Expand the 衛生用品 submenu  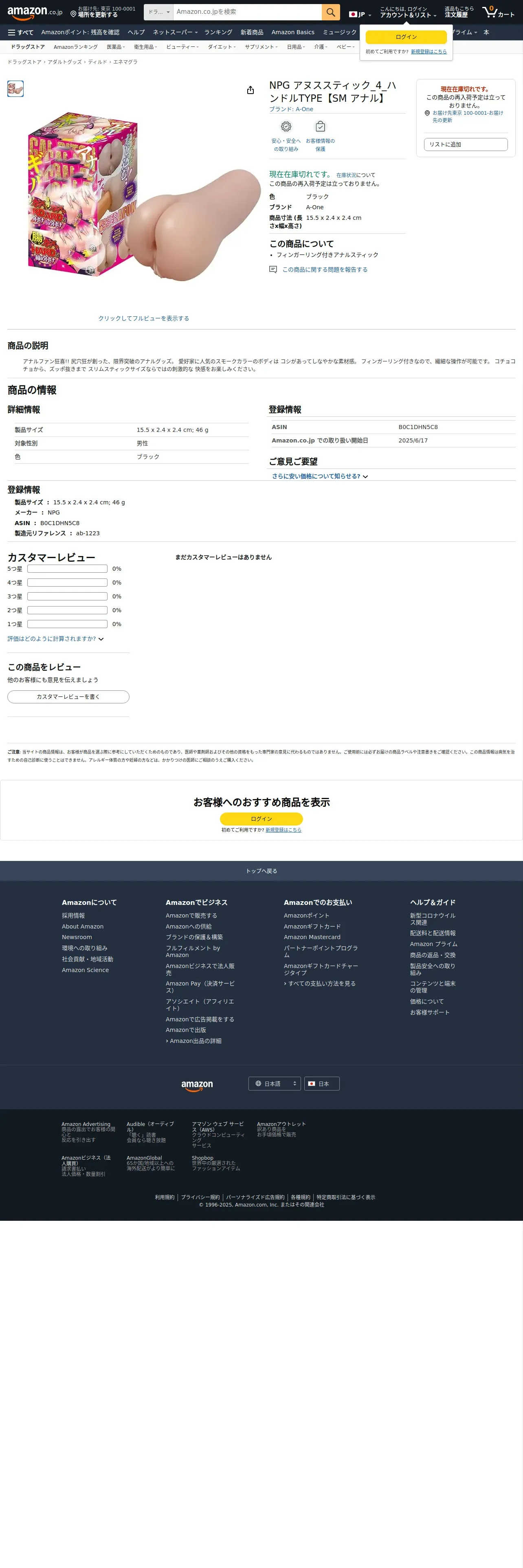(x=145, y=47)
